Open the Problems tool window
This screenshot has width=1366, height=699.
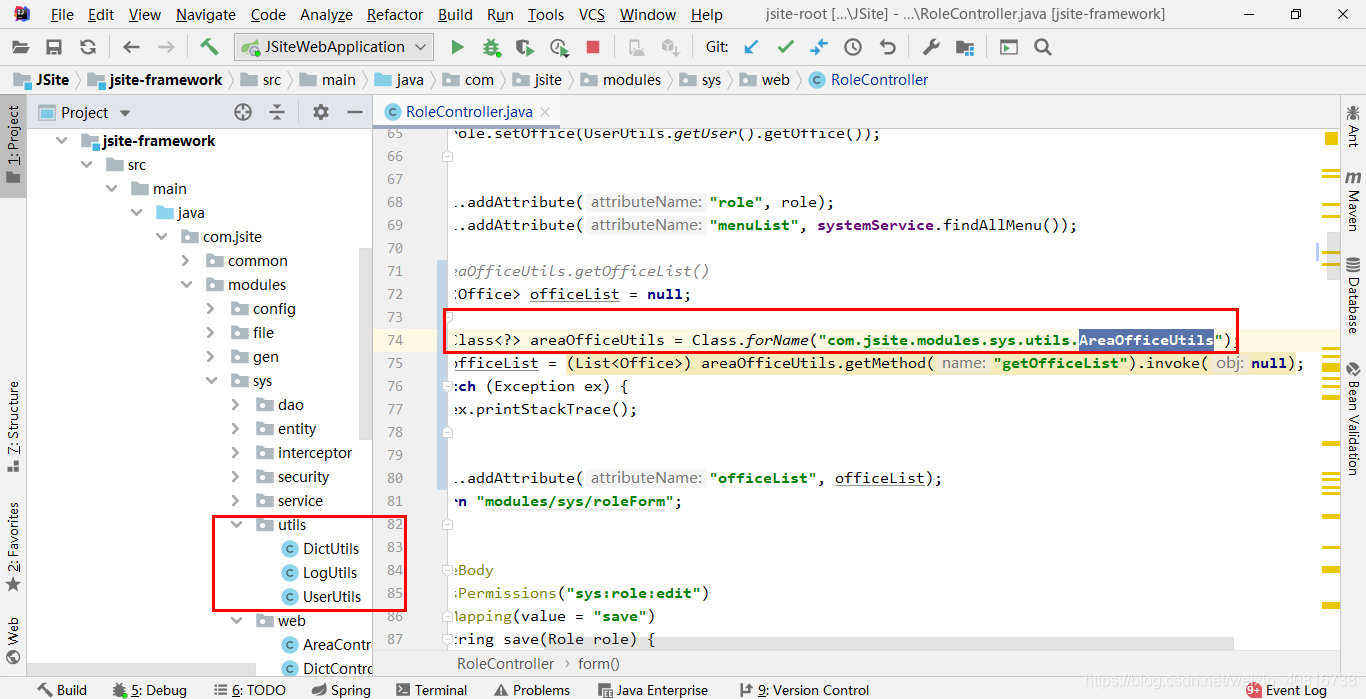click(x=531, y=690)
